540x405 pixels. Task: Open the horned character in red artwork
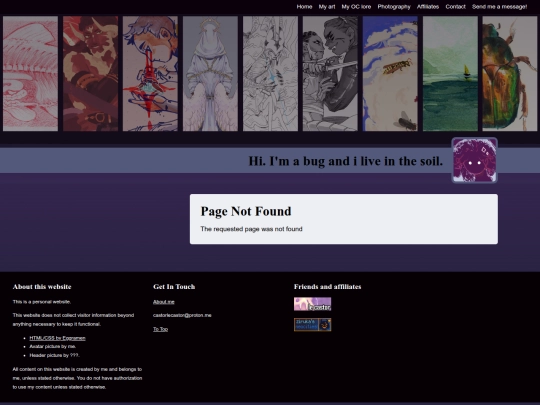coord(90,73)
